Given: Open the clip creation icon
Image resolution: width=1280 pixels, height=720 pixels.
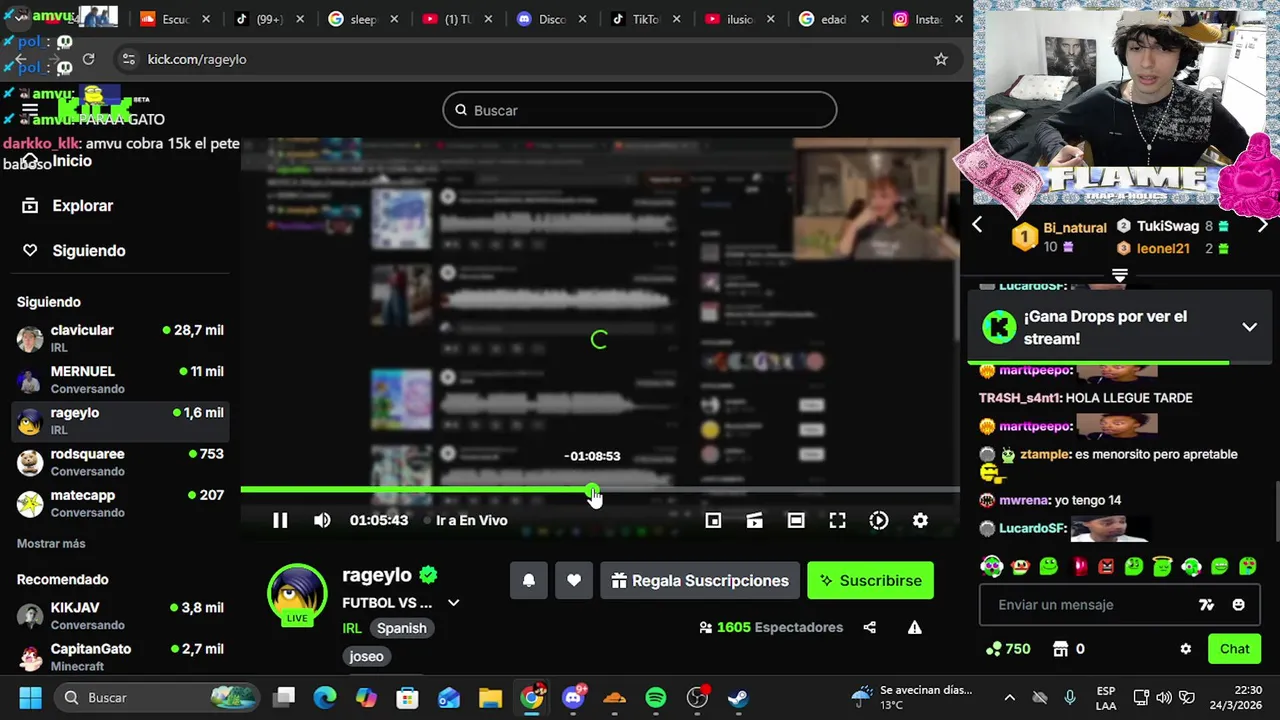Looking at the screenshot, I should click(x=754, y=520).
